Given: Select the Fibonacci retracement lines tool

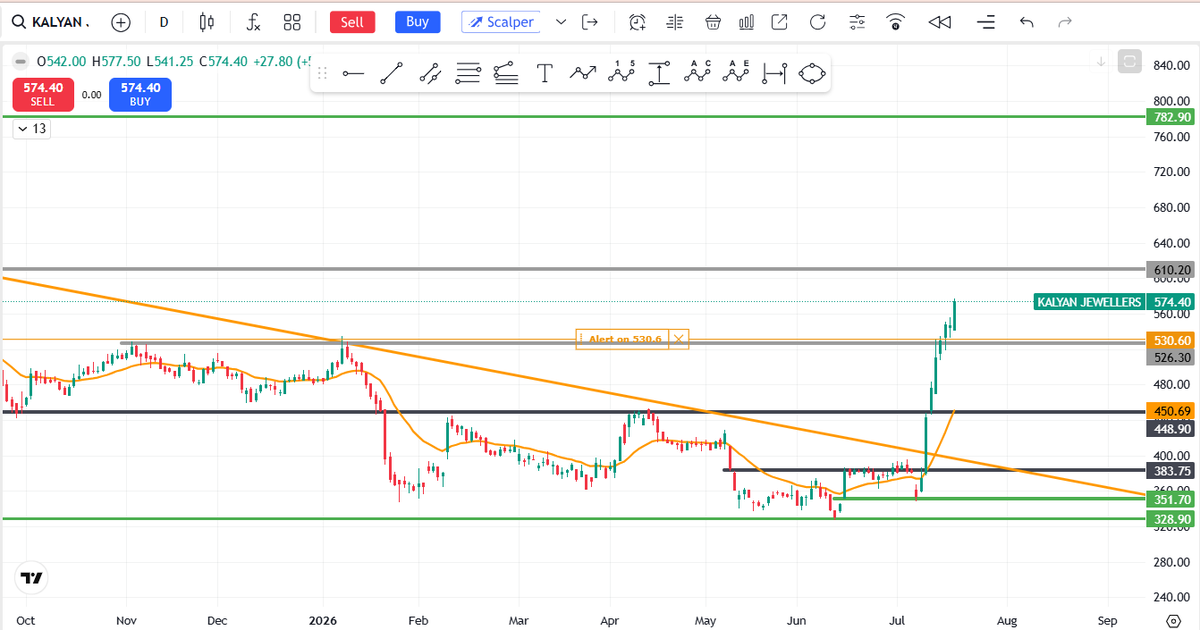Looking at the screenshot, I should (468, 73).
